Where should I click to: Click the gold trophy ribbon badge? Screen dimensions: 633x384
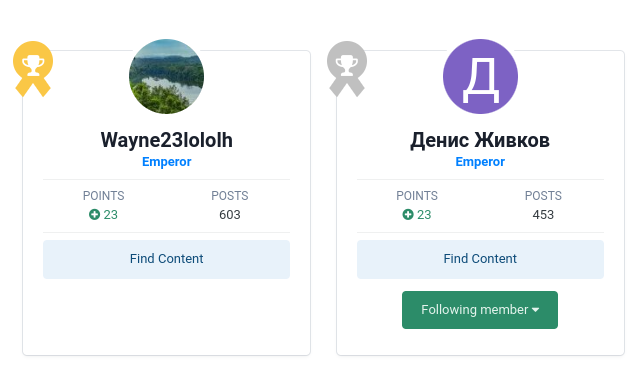click(33, 69)
